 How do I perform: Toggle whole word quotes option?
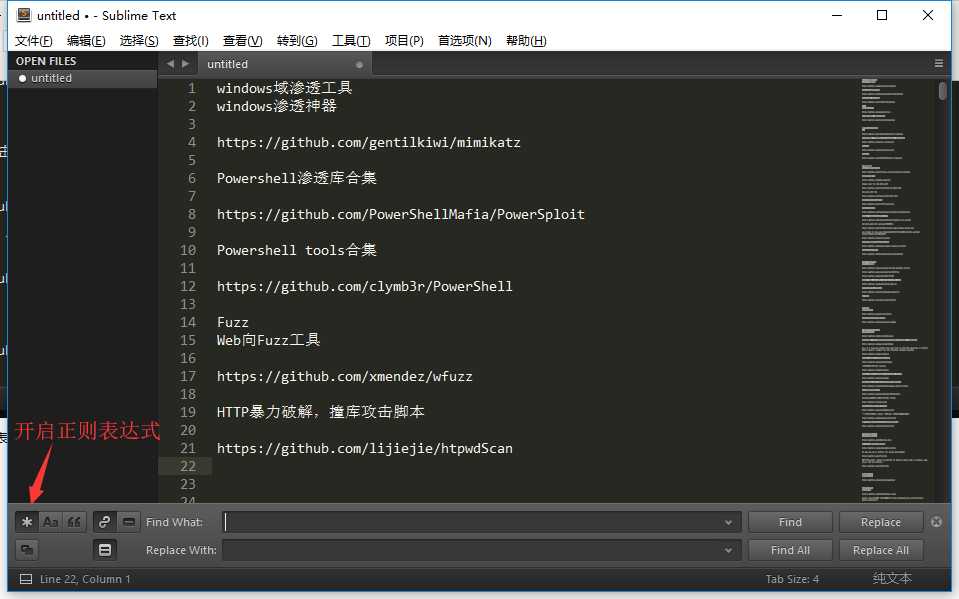tap(74, 522)
